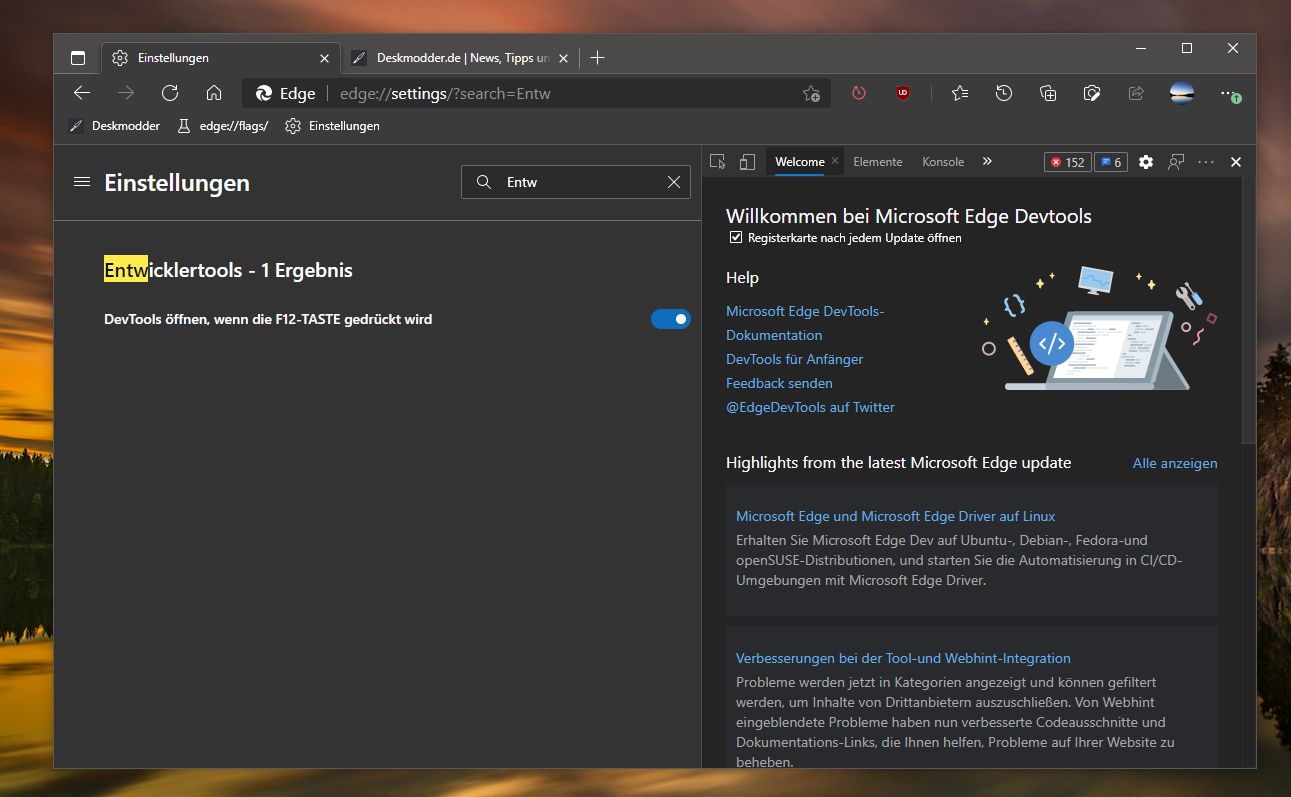The width and height of the screenshot is (1291, 797).
Task: Clear the settings search field
Action: coord(674,182)
